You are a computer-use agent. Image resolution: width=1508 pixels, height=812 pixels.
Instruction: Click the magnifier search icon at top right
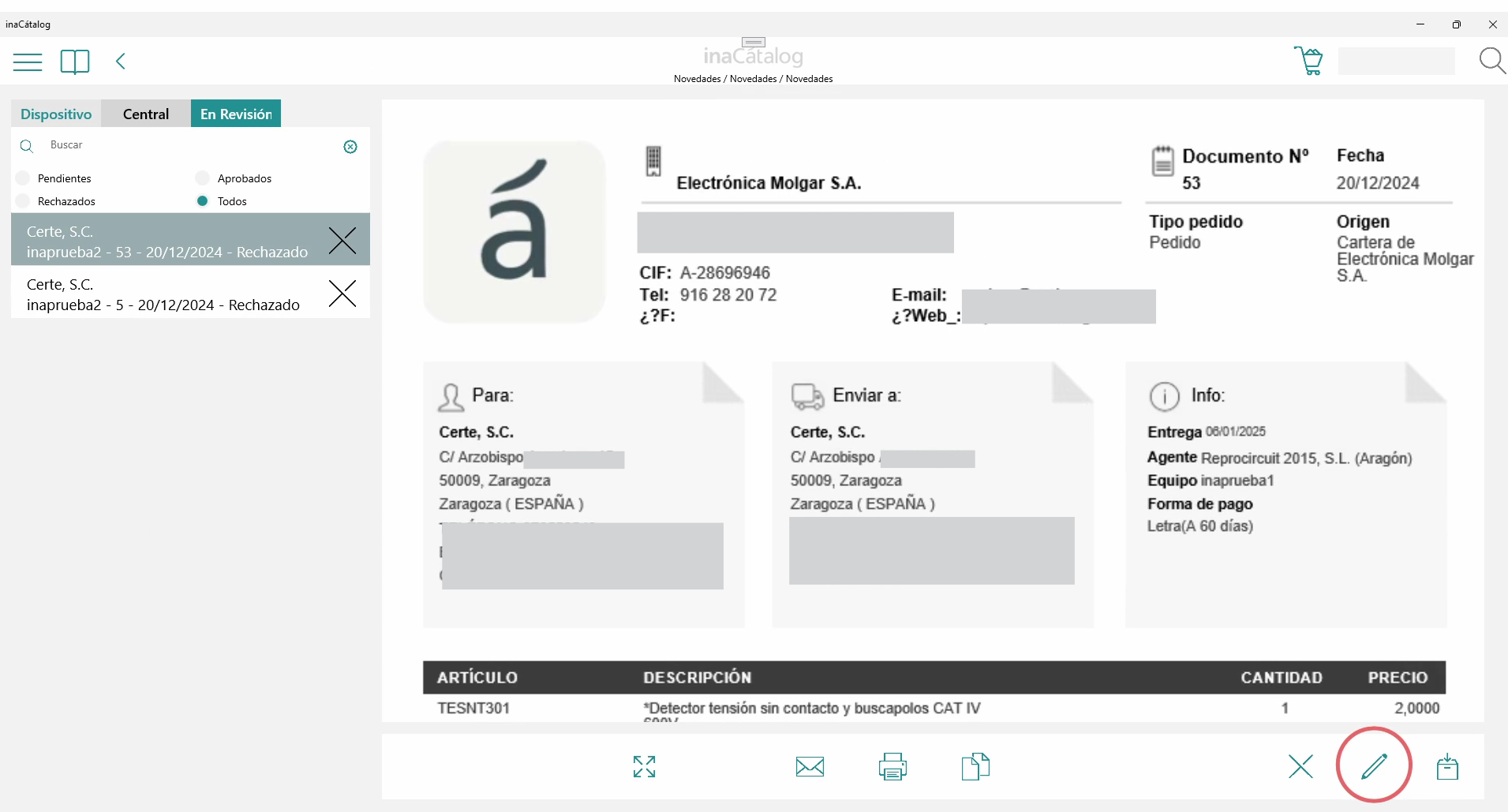[1492, 61]
